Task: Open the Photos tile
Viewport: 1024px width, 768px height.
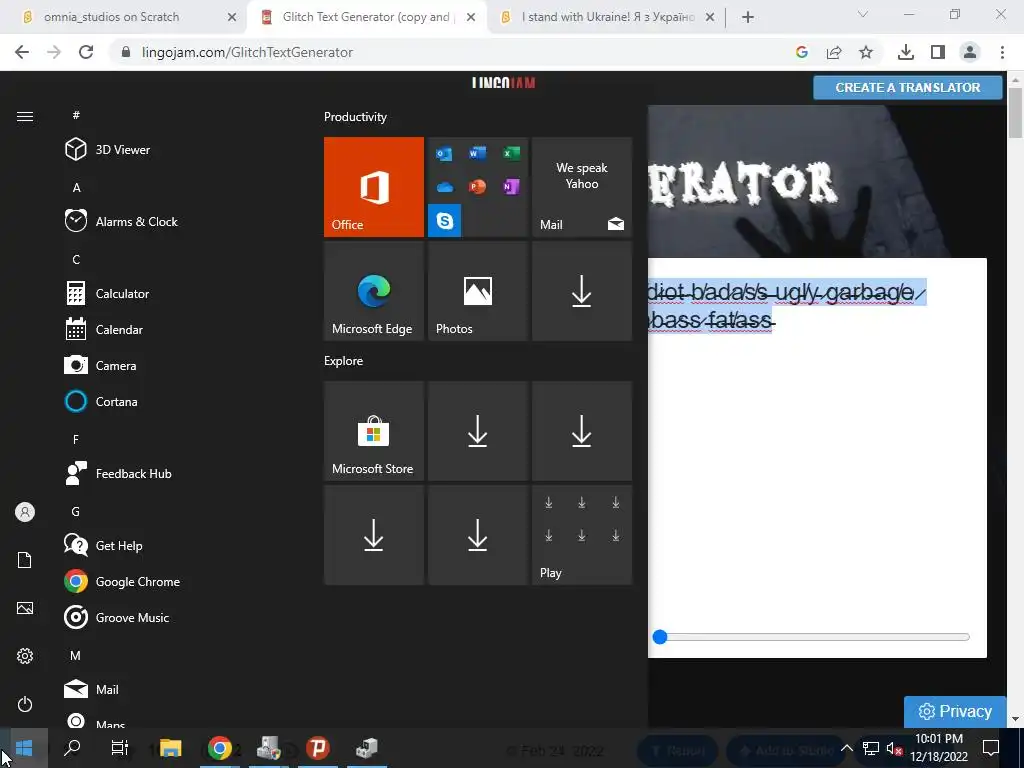Action: point(478,291)
